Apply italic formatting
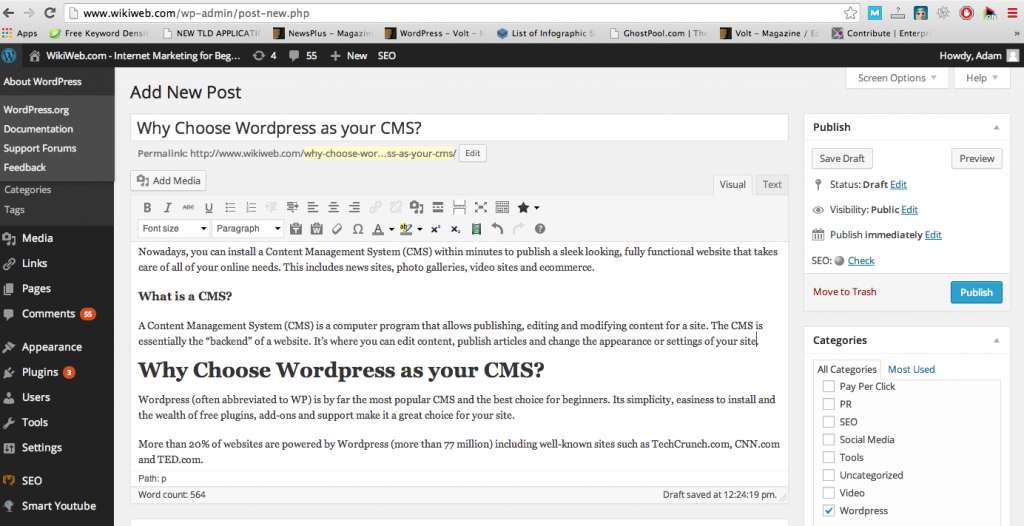This screenshot has width=1024, height=526. 168,208
